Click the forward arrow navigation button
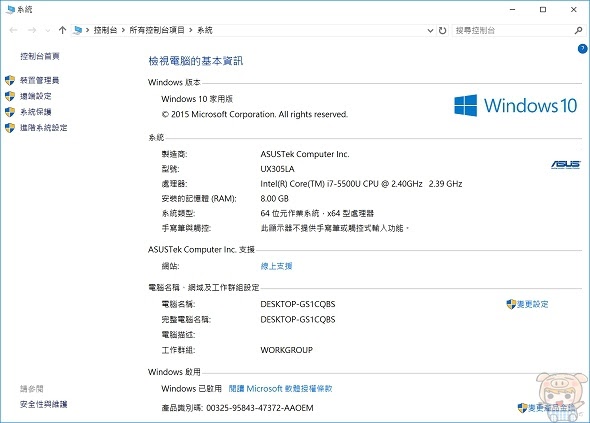 point(32,30)
